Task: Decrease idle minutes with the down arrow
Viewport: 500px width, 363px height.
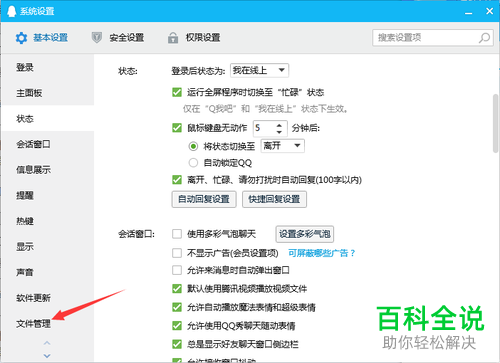Action: (279, 132)
